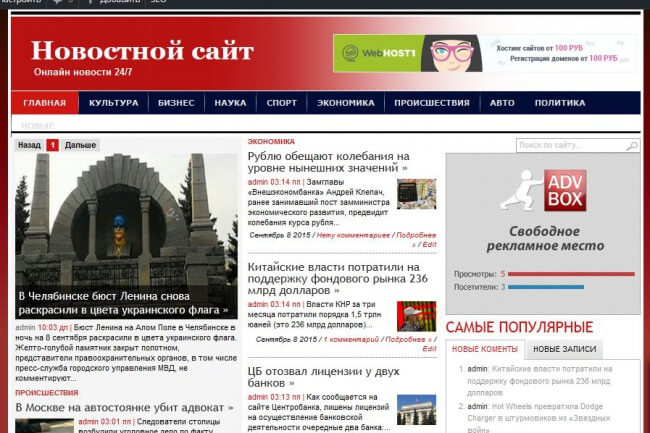
Task: Select slide number 1 indicator
Action: [53, 145]
